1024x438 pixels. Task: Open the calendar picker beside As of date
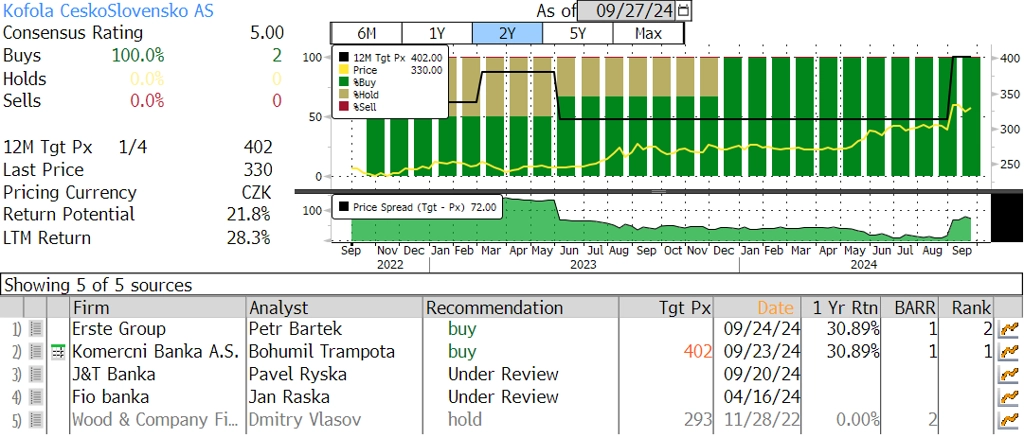[684, 10]
